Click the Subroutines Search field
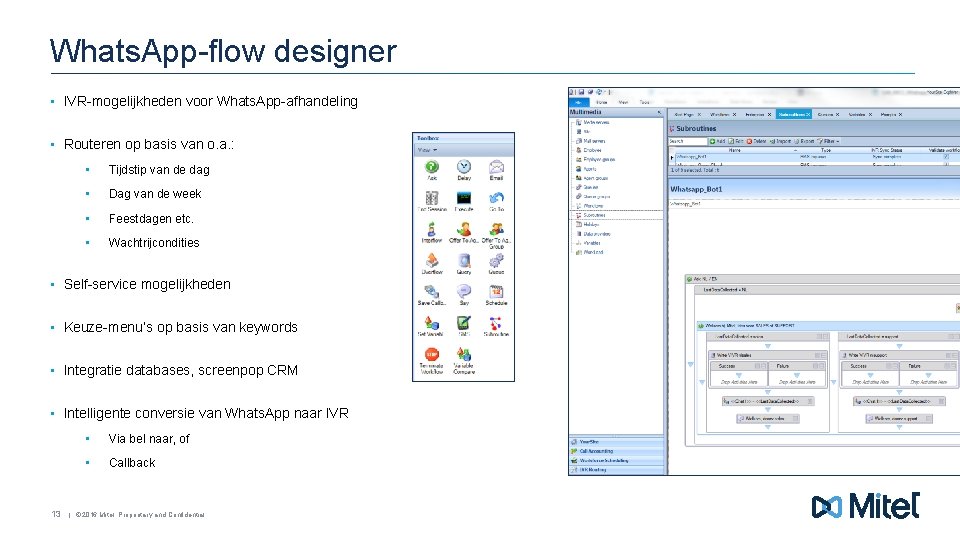The image size is (960, 540). click(x=688, y=141)
